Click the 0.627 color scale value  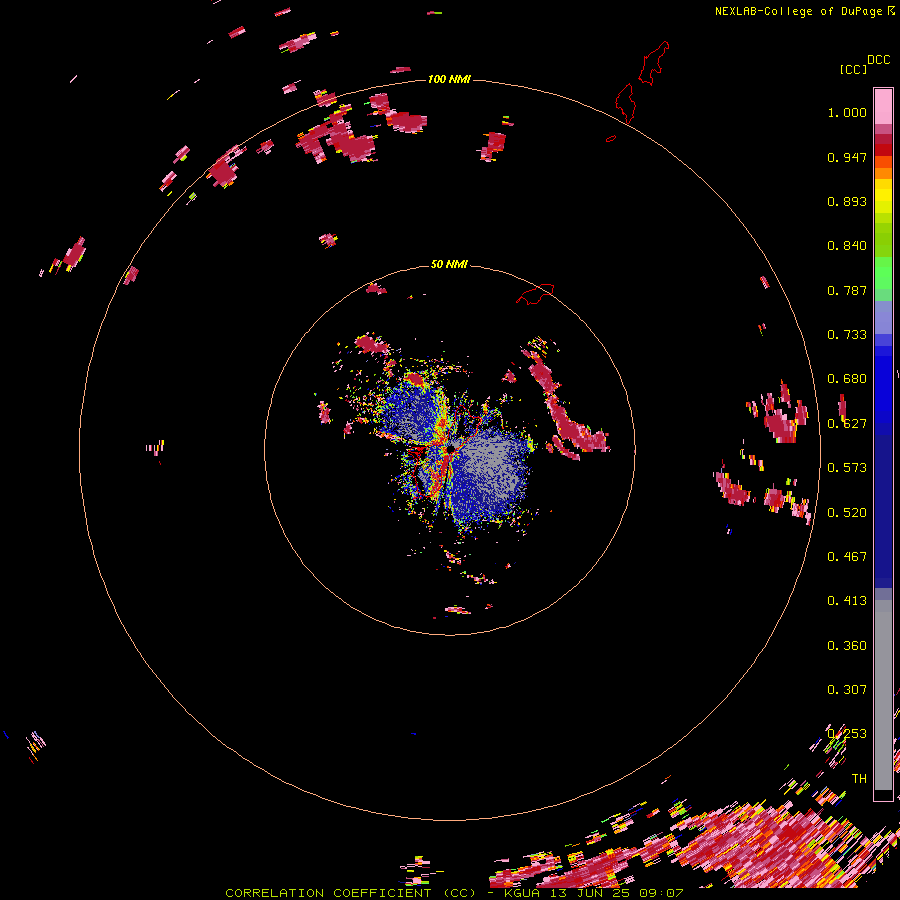847,424
